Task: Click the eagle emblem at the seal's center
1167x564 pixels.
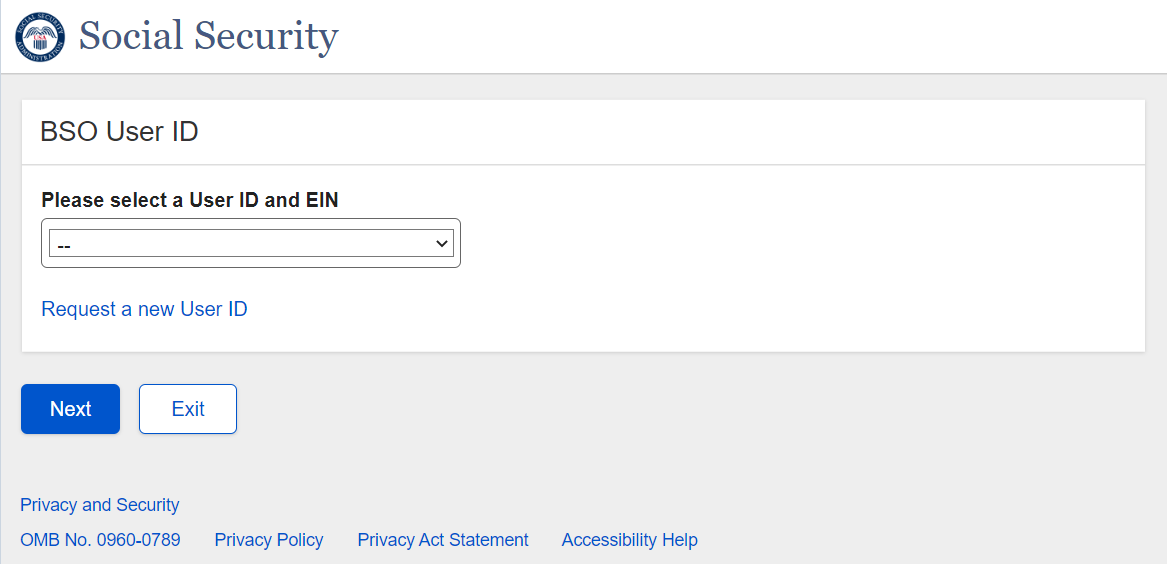Action: [x=39, y=38]
